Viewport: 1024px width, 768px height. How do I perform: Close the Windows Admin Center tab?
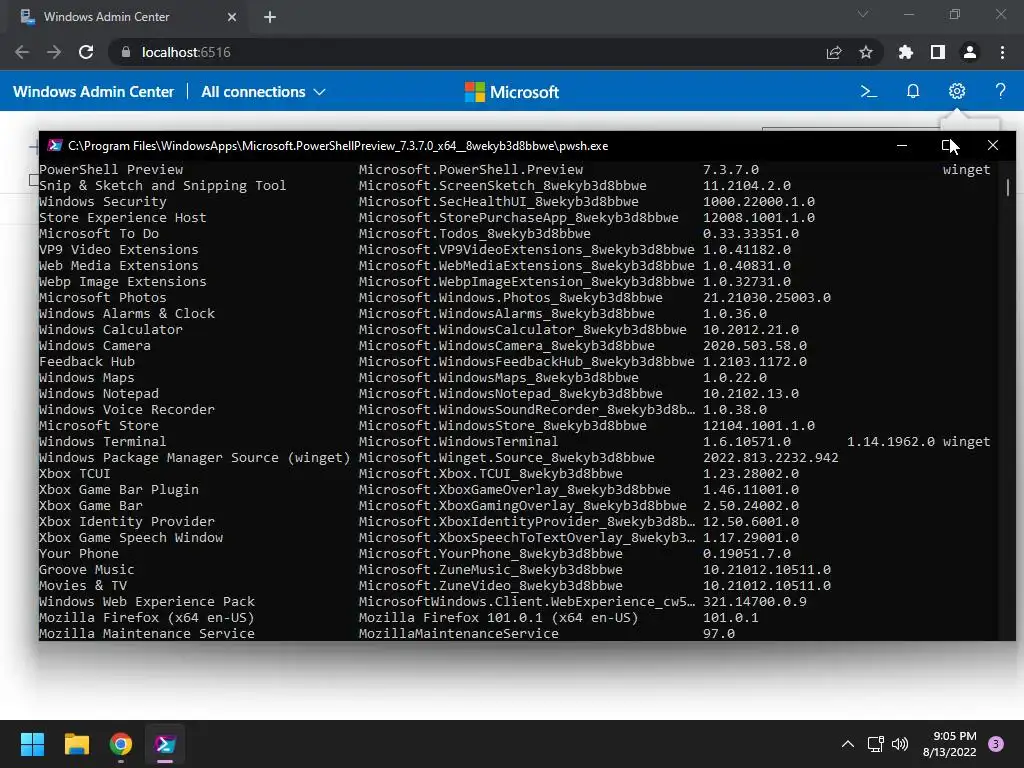[232, 17]
